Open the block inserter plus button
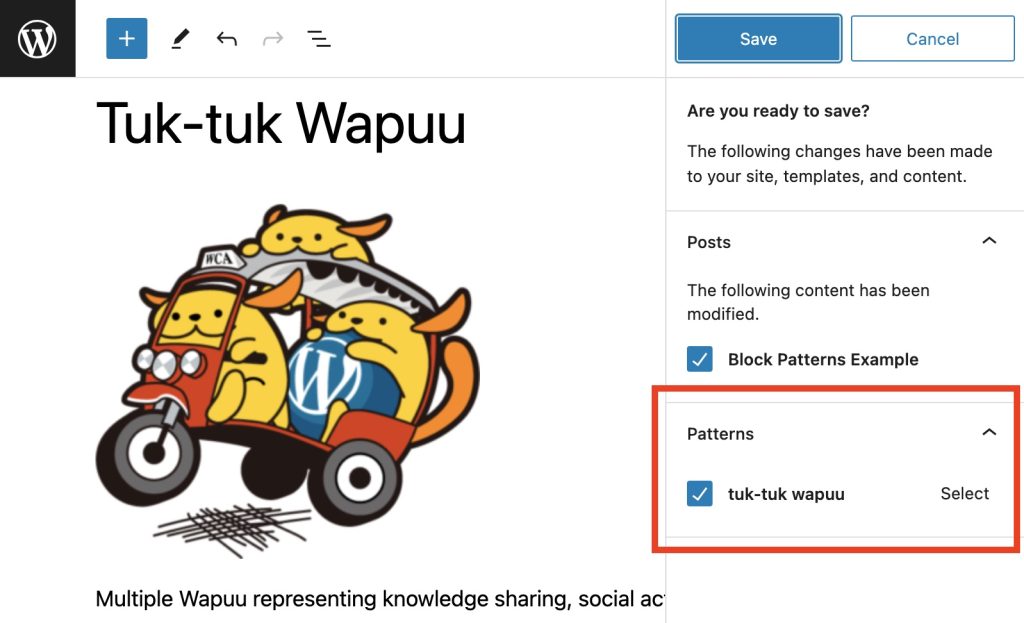Viewport: 1024px width, 623px height. click(x=127, y=39)
